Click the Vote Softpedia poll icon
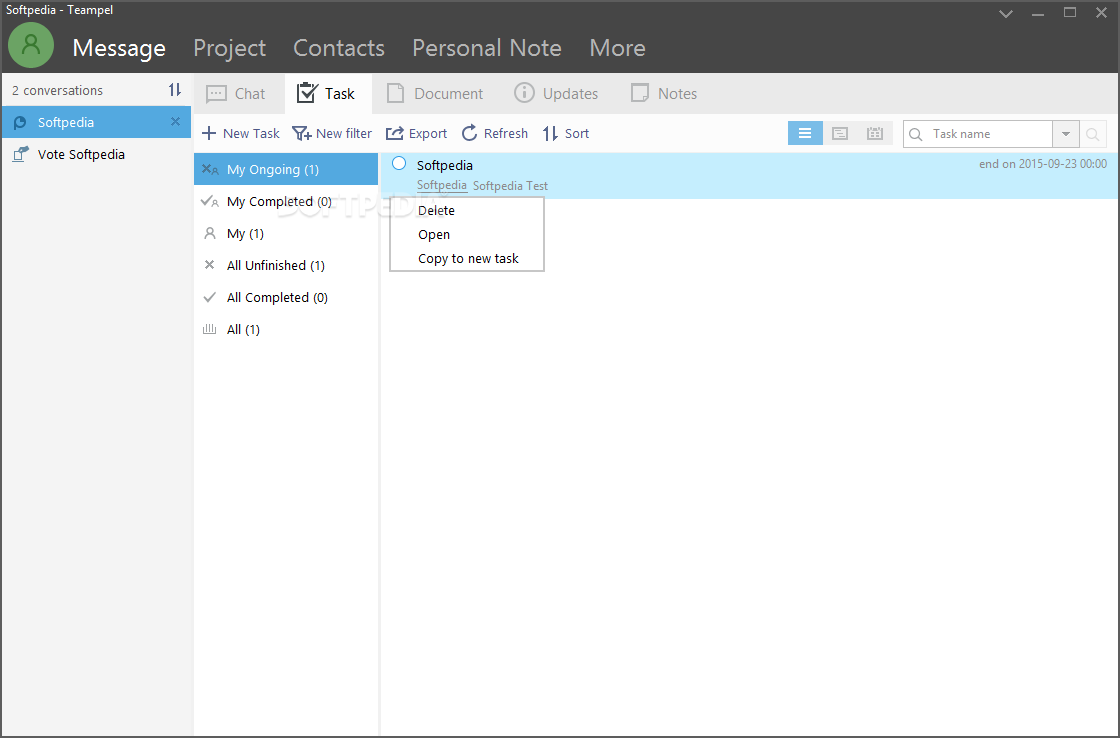The height and width of the screenshot is (738, 1120). [21, 154]
